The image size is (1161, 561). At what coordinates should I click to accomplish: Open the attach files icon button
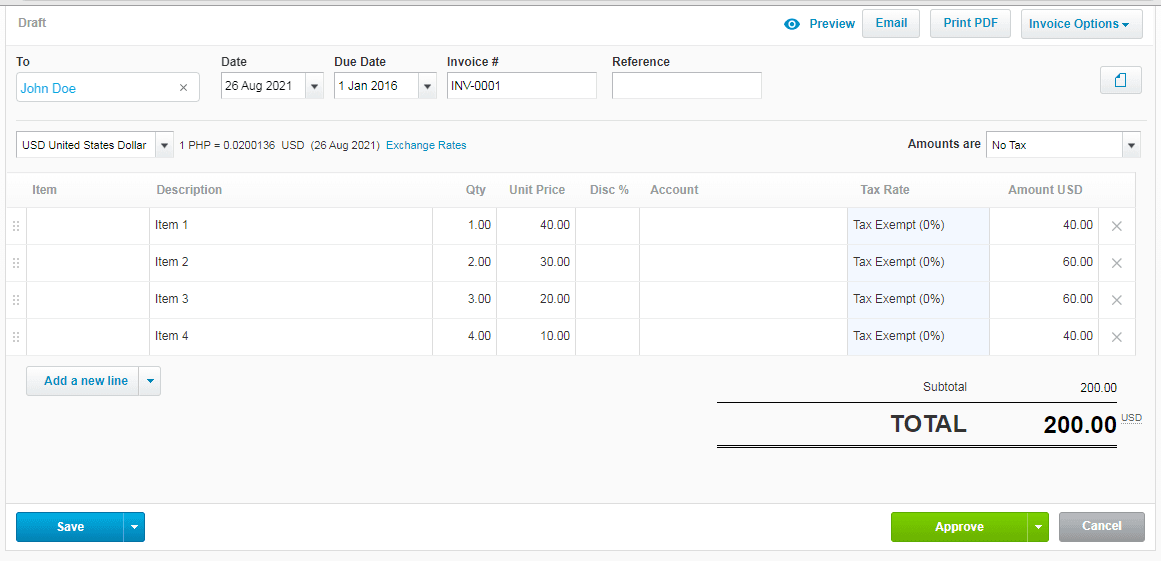click(1120, 81)
